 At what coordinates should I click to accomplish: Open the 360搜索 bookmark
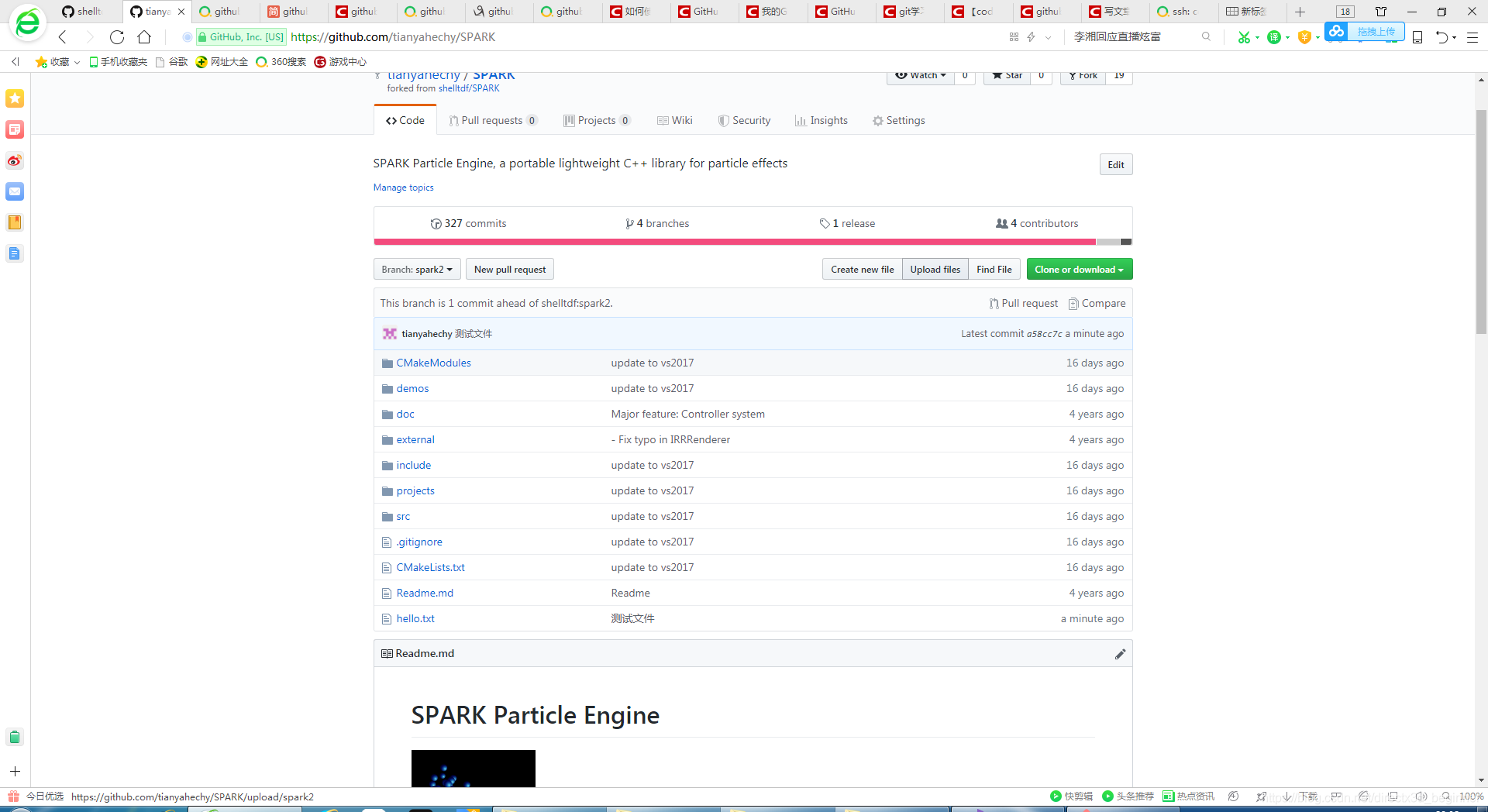281,62
